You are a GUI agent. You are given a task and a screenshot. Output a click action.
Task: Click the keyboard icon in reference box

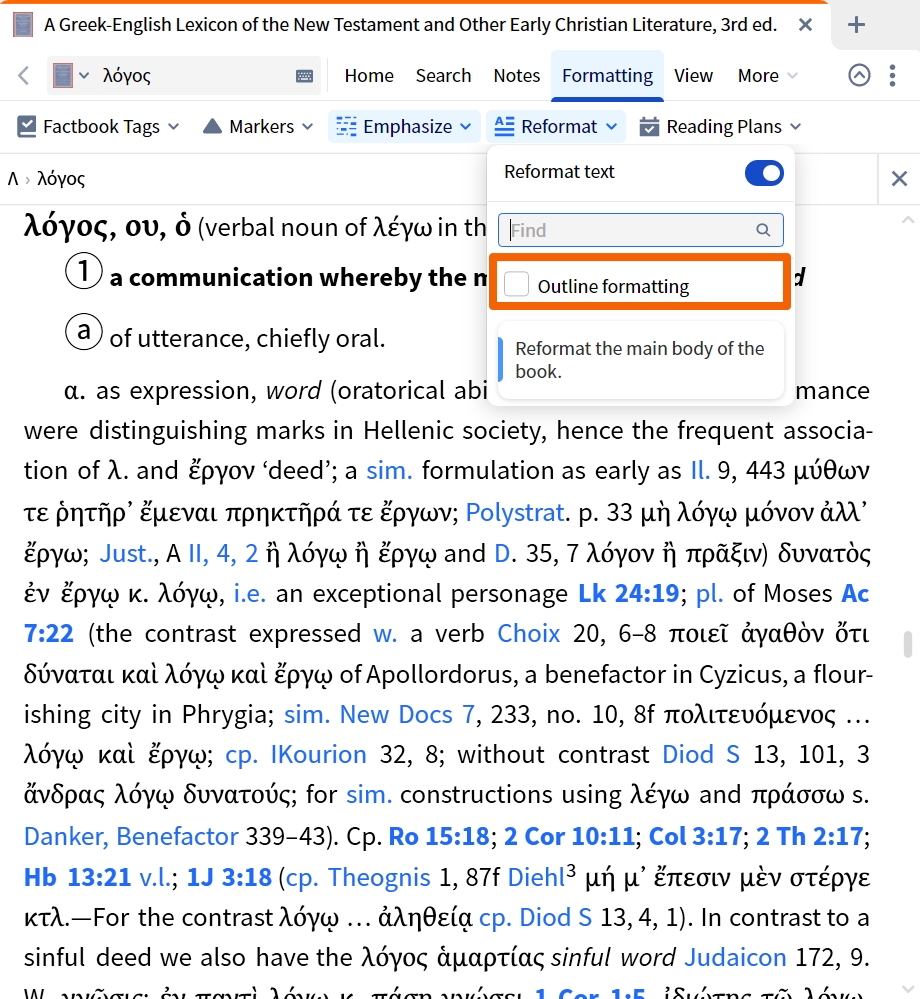(305, 76)
